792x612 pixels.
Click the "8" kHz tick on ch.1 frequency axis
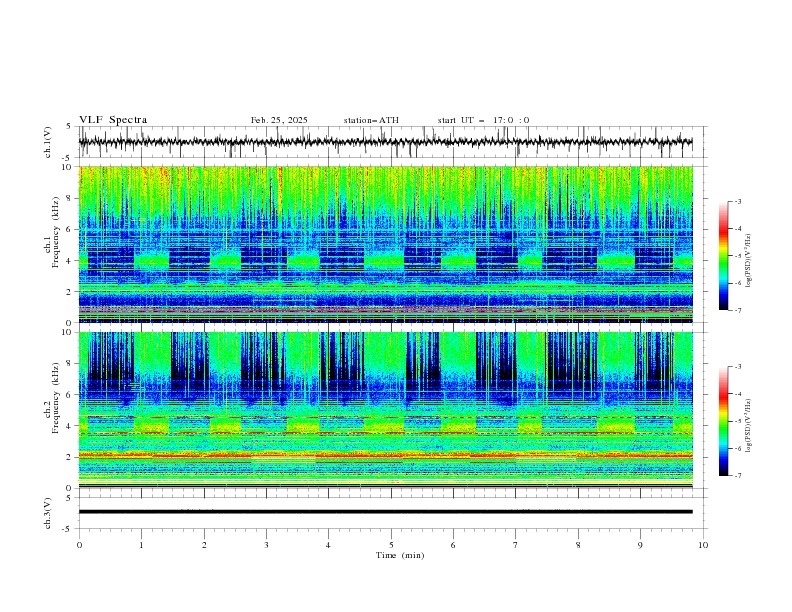71,198
